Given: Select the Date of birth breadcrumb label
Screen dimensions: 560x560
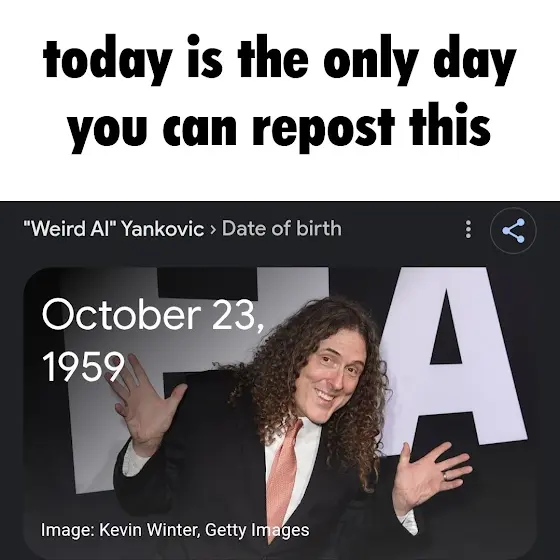Looking at the screenshot, I should click(282, 229).
